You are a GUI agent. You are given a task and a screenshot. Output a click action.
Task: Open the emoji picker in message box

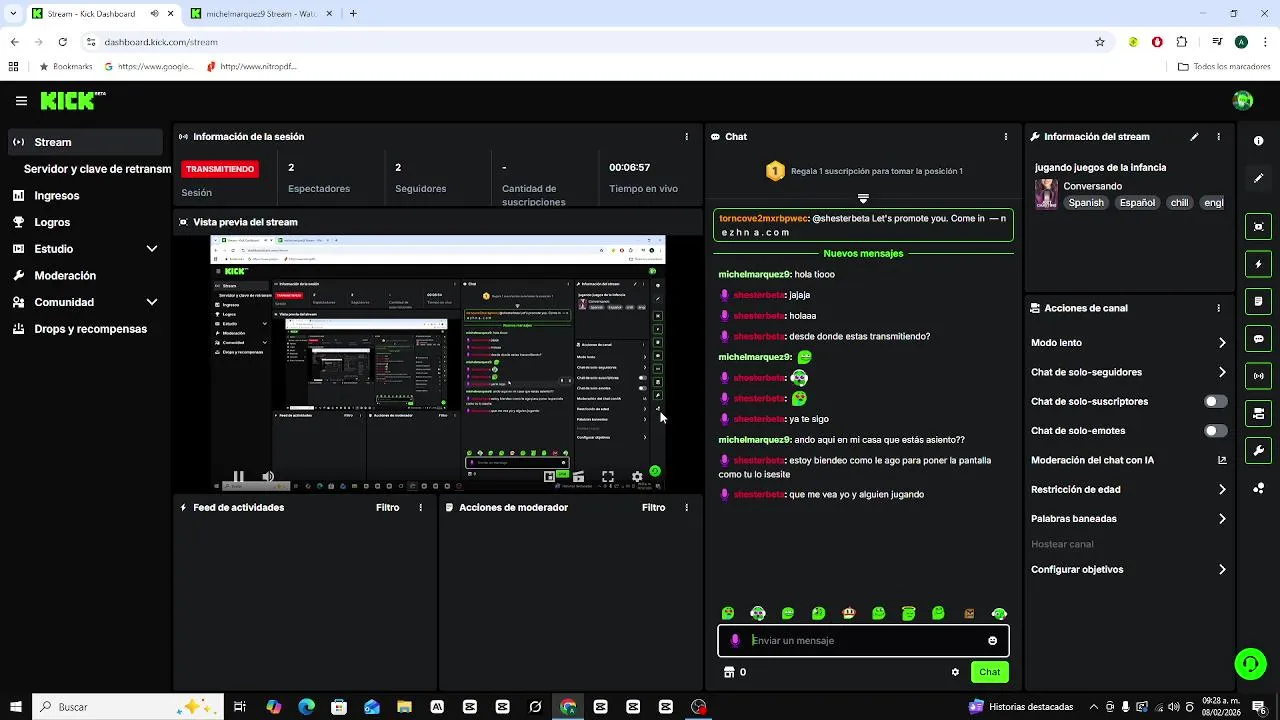click(992, 641)
